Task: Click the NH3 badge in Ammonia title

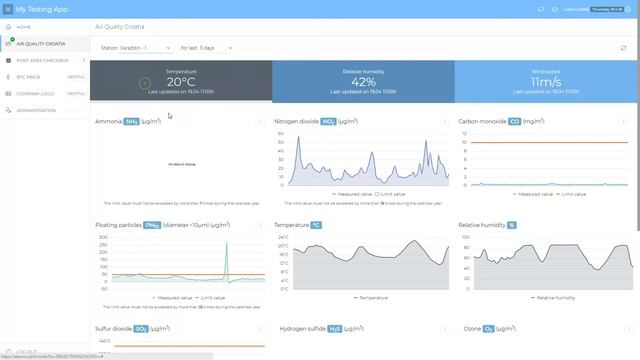Action: 131,122
